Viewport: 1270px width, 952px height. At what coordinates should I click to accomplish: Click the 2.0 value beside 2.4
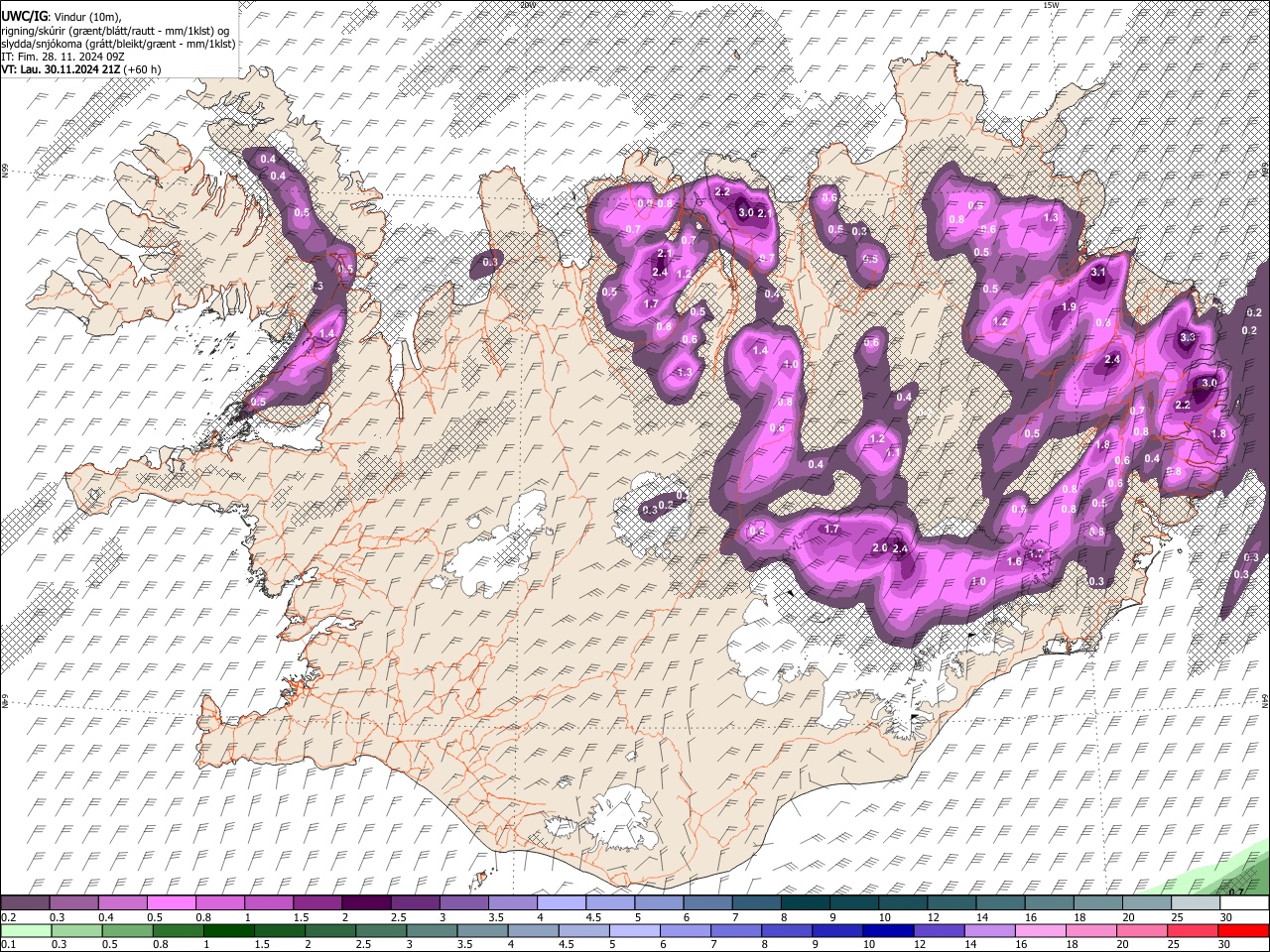(879, 548)
